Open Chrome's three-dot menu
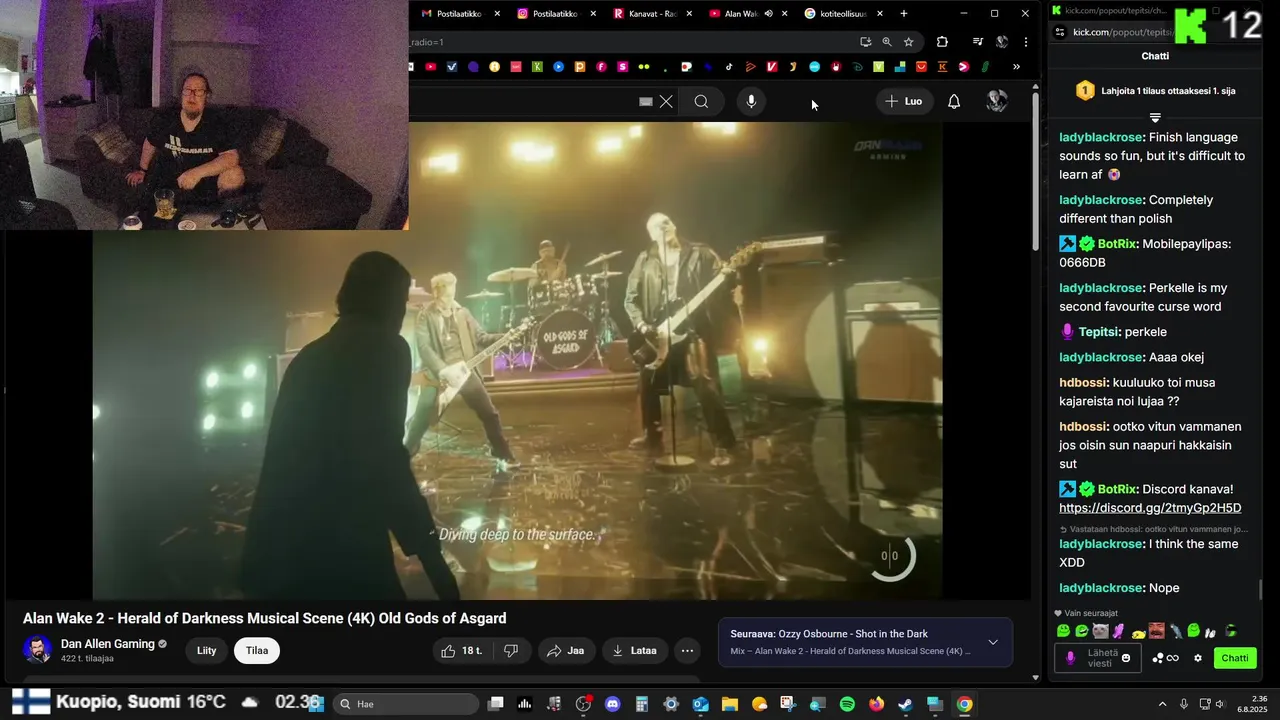The width and height of the screenshot is (1280, 720). [1025, 42]
